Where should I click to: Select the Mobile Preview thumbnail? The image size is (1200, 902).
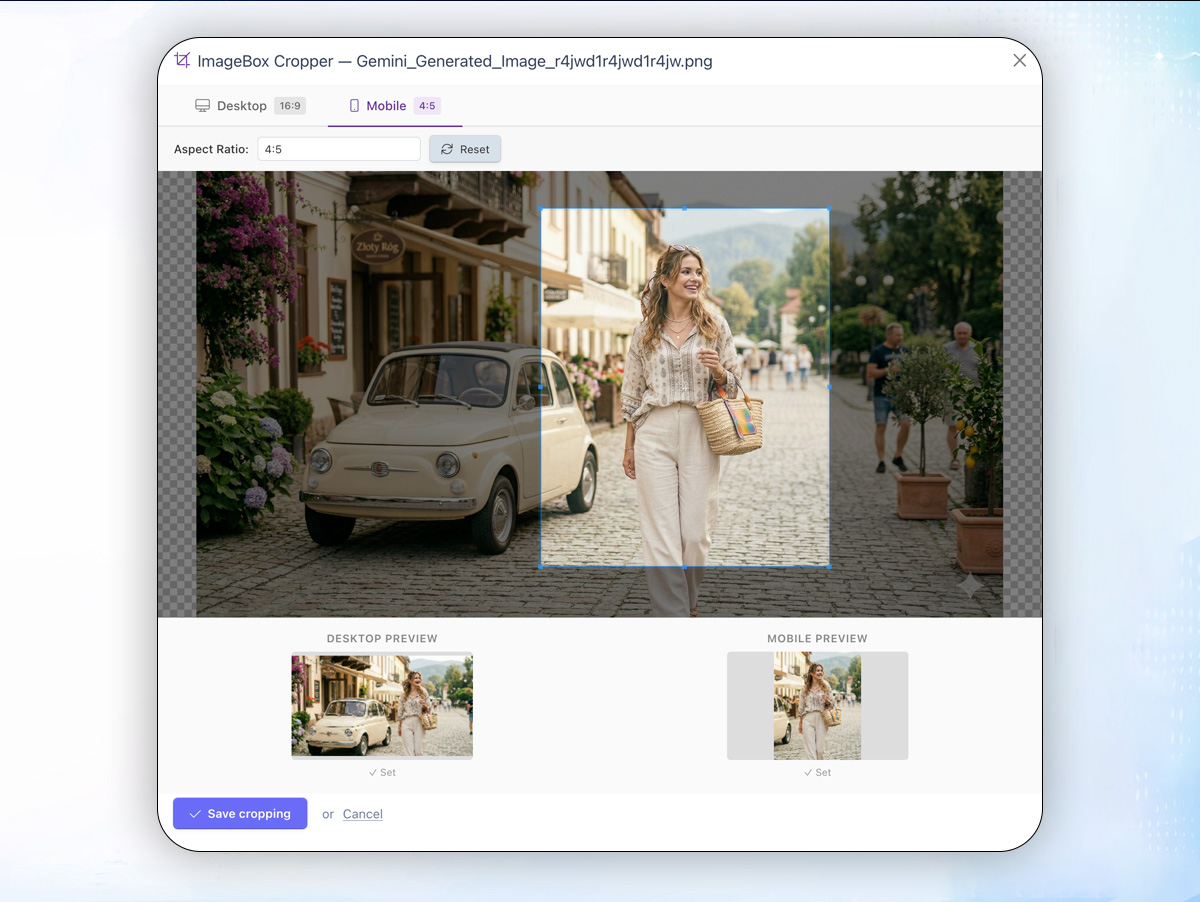817,706
